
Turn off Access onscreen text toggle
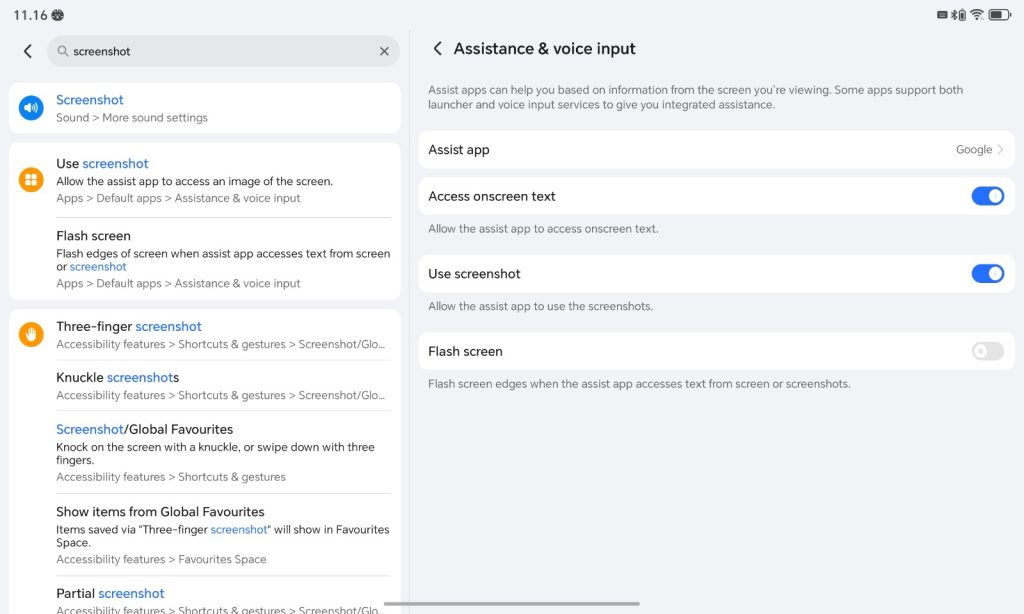(x=987, y=196)
